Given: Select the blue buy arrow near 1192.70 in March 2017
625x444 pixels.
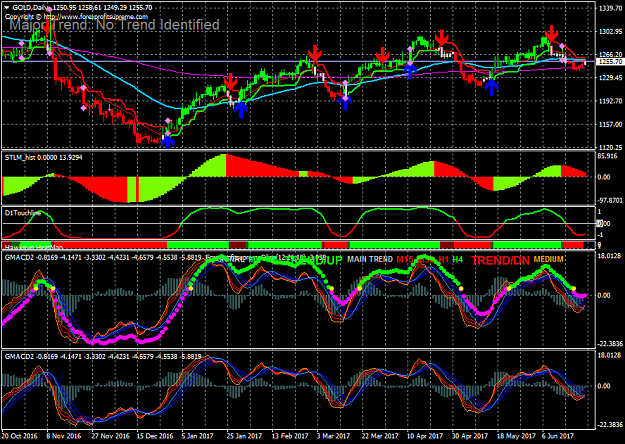Looking at the screenshot, I should point(345,102).
